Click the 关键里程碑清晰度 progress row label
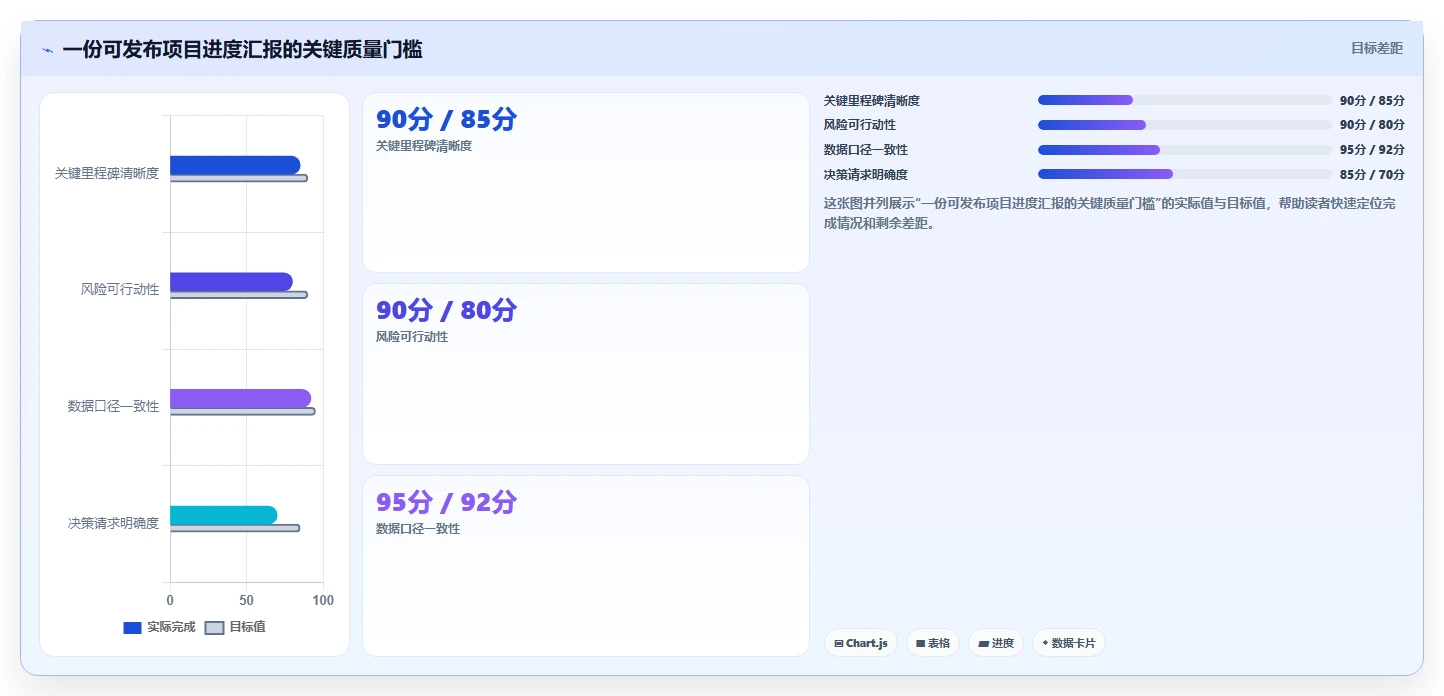This screenshot has width=1444, height=696. tap(872, 100)
